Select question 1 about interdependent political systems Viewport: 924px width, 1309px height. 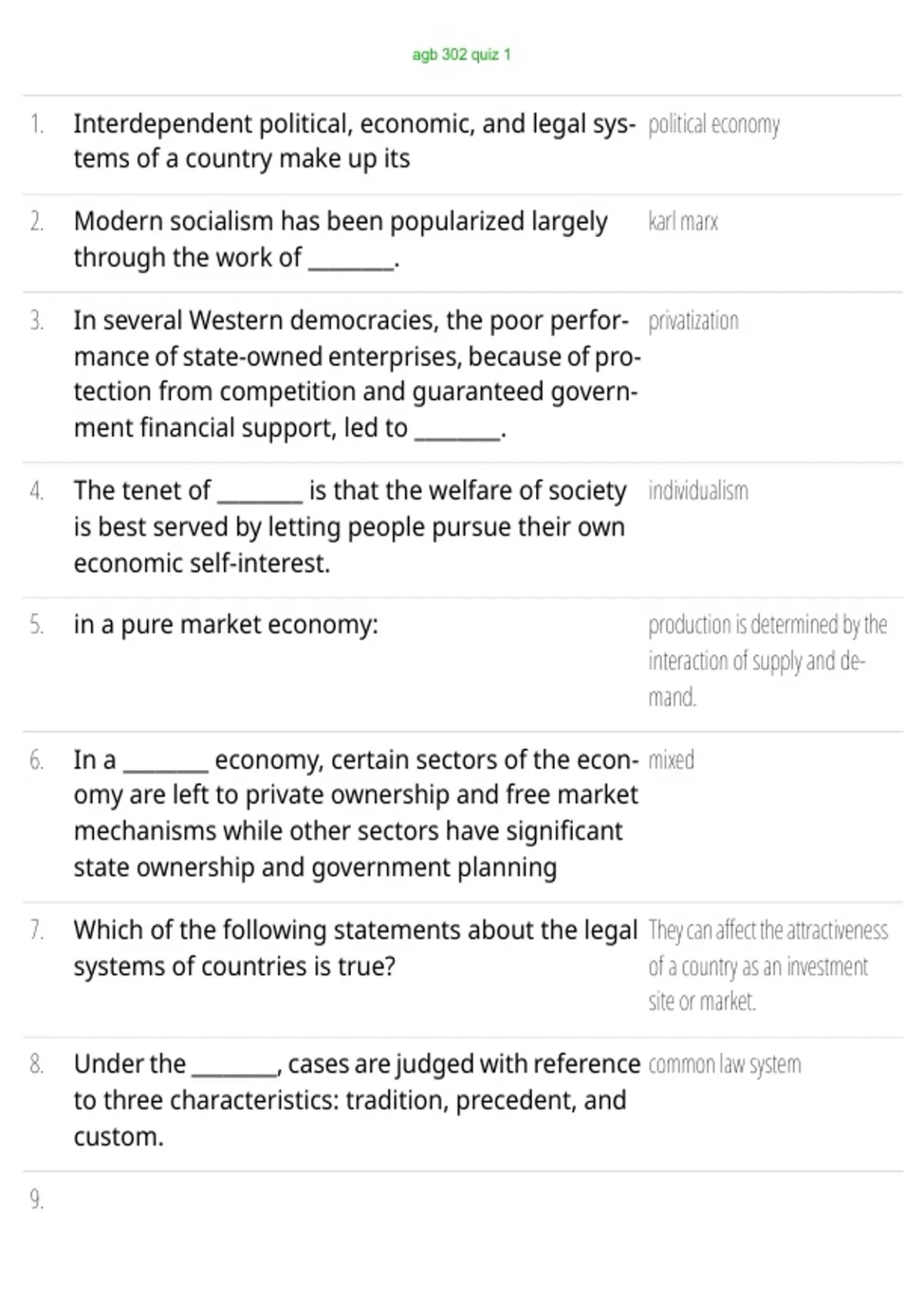click(x=355, y=141)
